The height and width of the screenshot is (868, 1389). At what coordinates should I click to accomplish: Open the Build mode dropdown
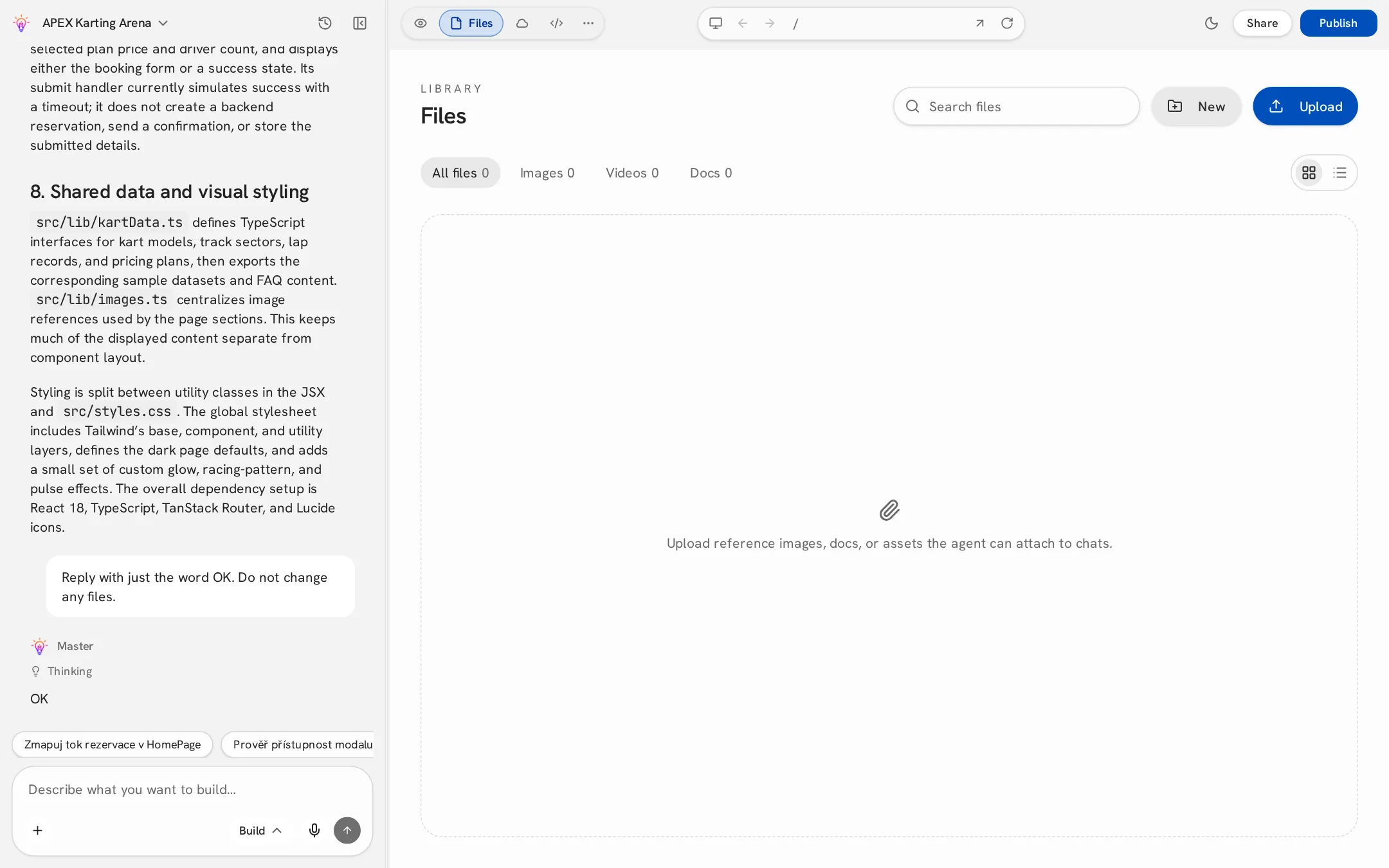tap(260, 830)
